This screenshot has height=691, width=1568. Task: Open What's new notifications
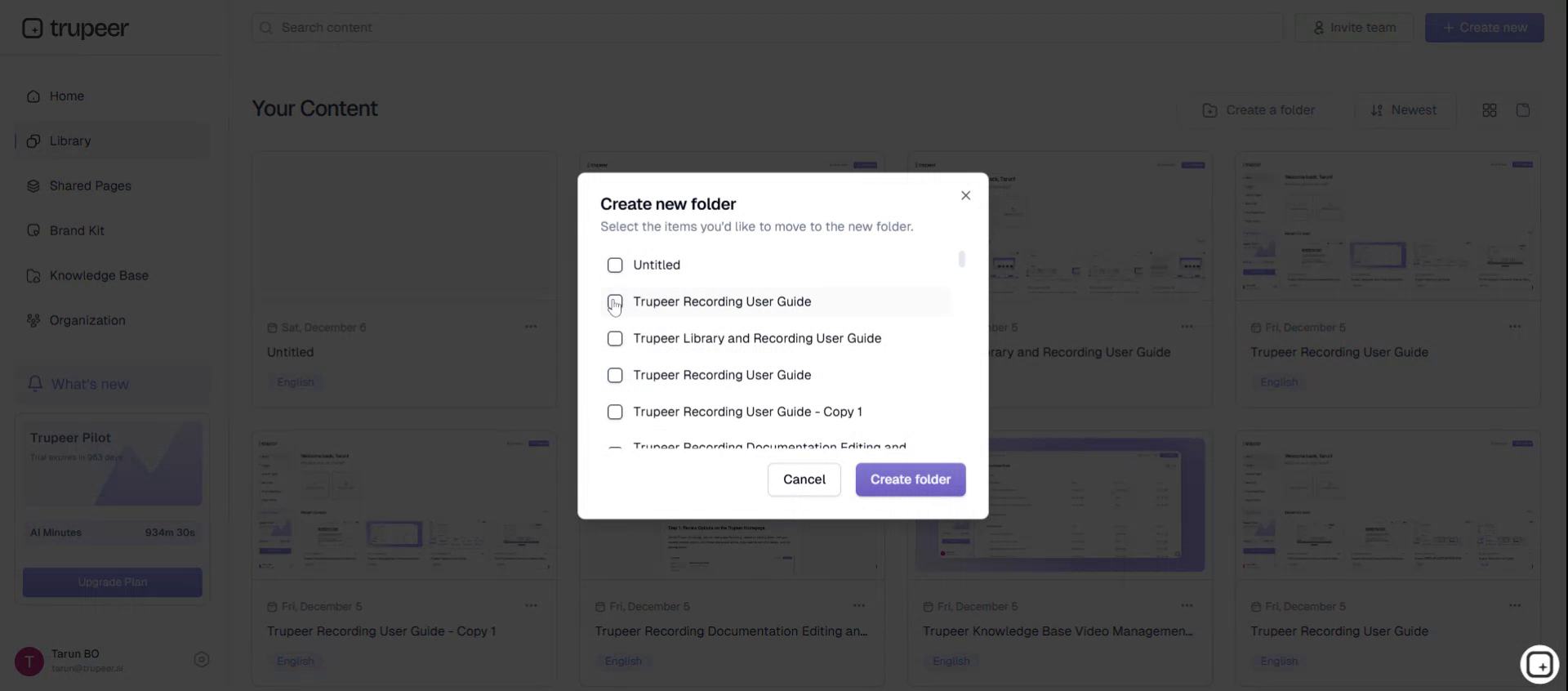112,384
